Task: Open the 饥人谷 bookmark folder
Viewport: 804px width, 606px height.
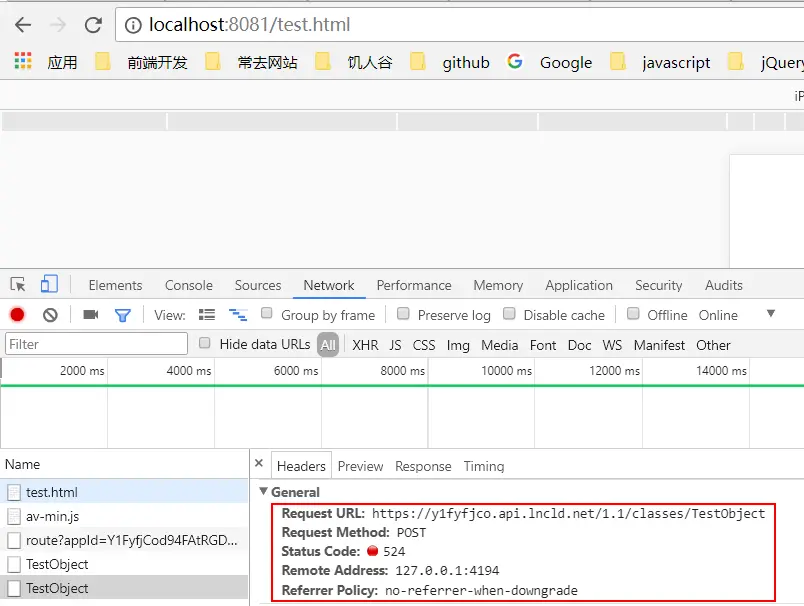Action: 354,63
